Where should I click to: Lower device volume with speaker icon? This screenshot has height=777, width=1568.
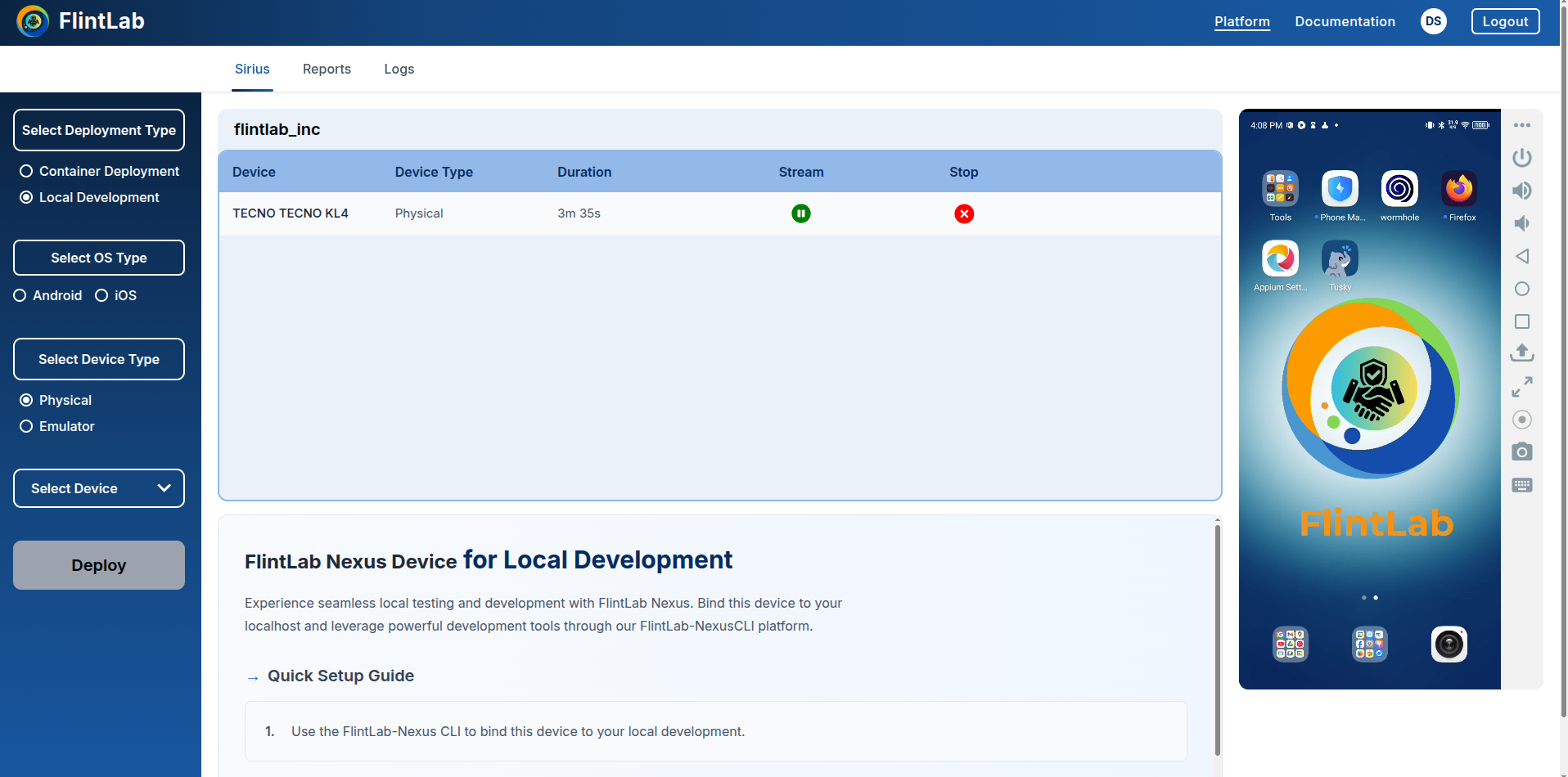coord(1522,223)
